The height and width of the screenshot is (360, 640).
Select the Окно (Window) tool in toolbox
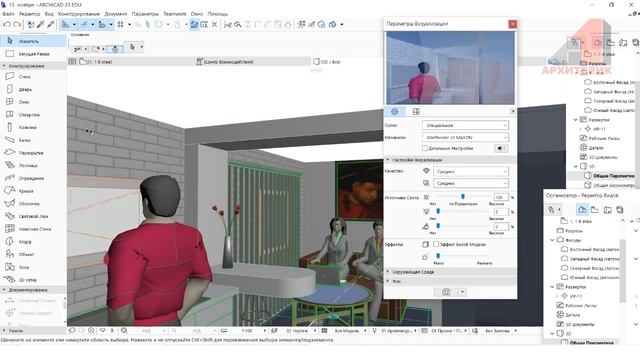click(x=33, y=102)
